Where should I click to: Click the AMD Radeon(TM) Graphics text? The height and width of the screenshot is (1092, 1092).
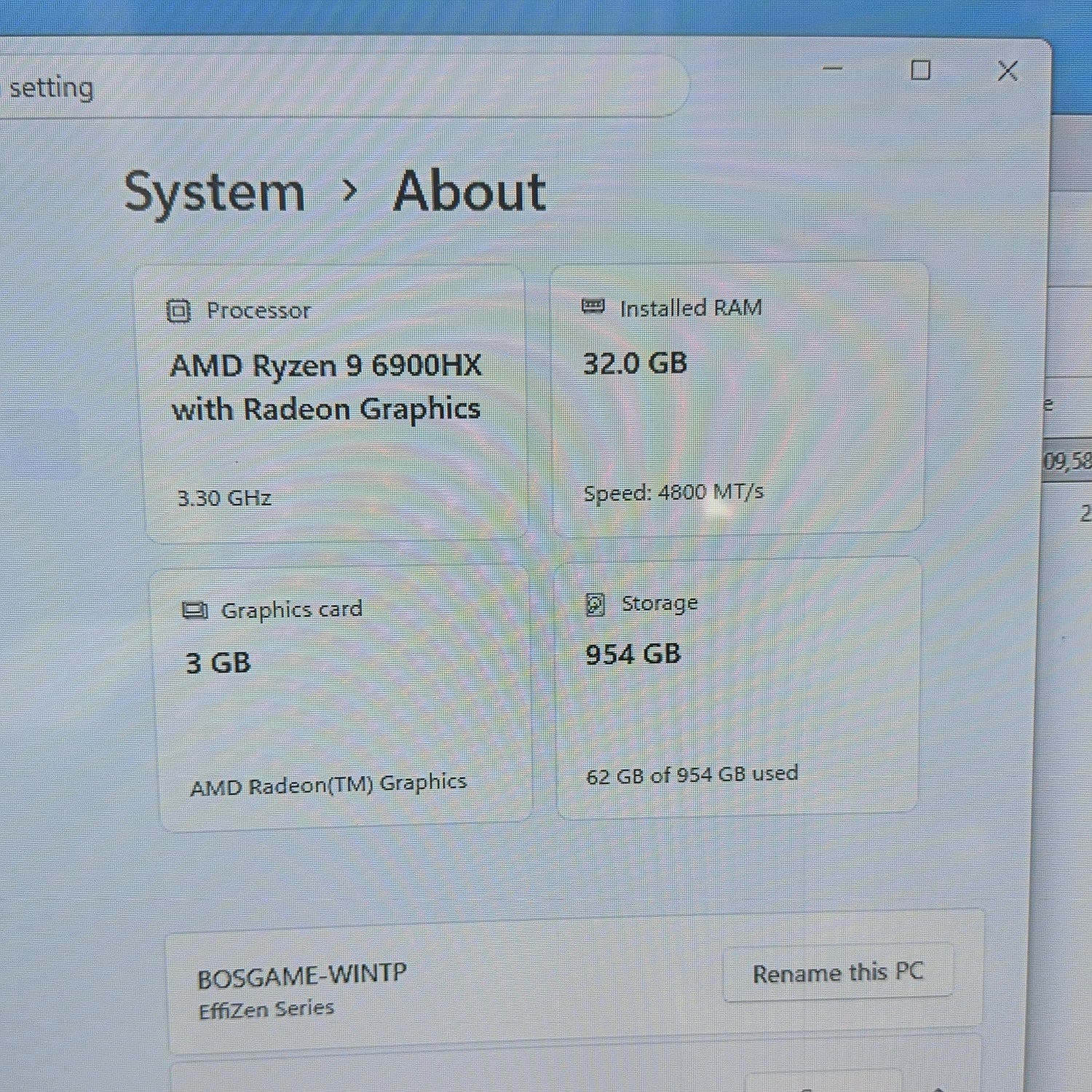tap(328, 785)
